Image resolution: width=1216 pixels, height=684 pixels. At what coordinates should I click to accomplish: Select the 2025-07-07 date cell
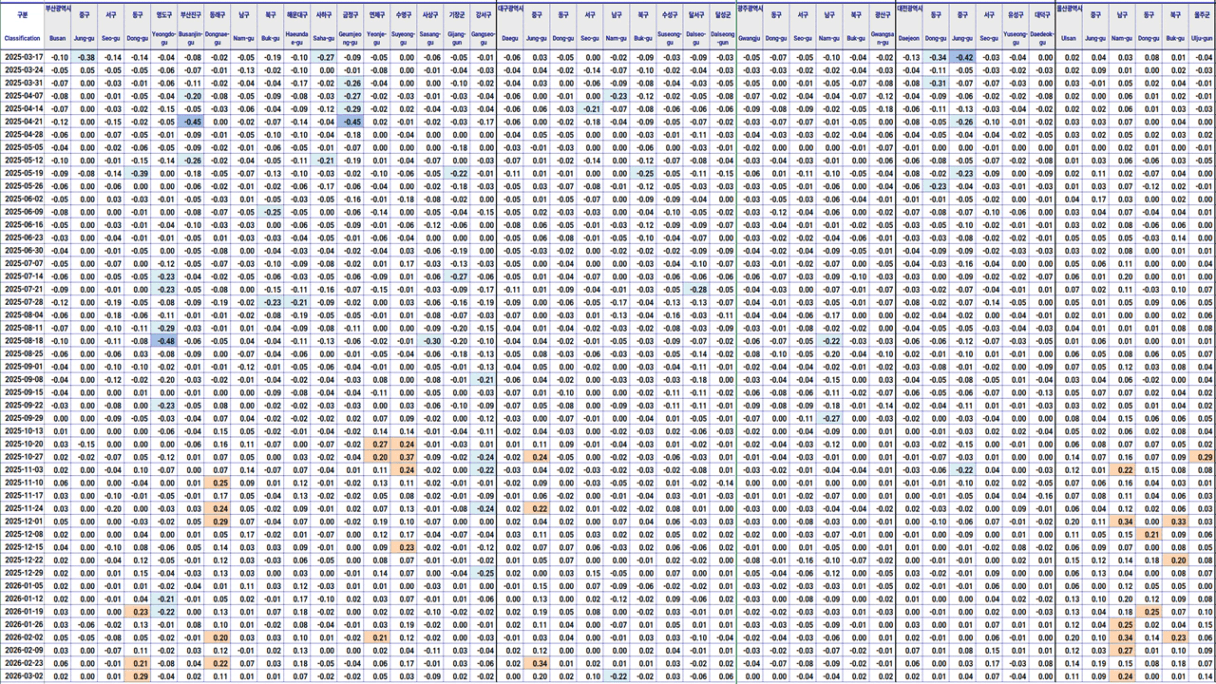point(22,263)
